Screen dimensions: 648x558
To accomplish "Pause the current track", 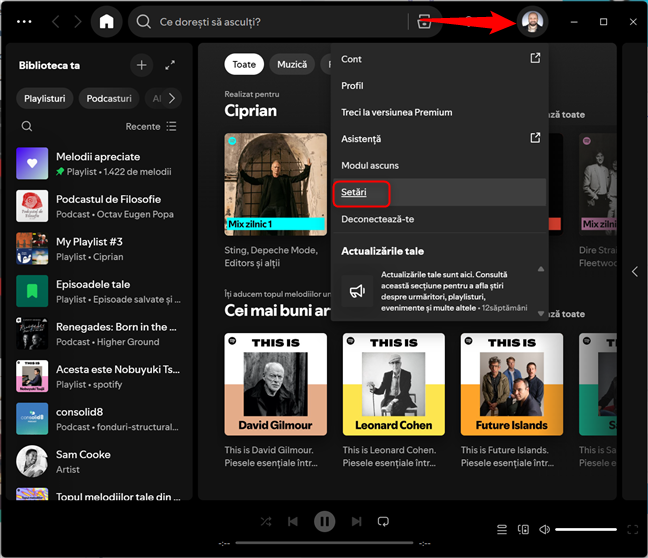I will pos(324,521).
